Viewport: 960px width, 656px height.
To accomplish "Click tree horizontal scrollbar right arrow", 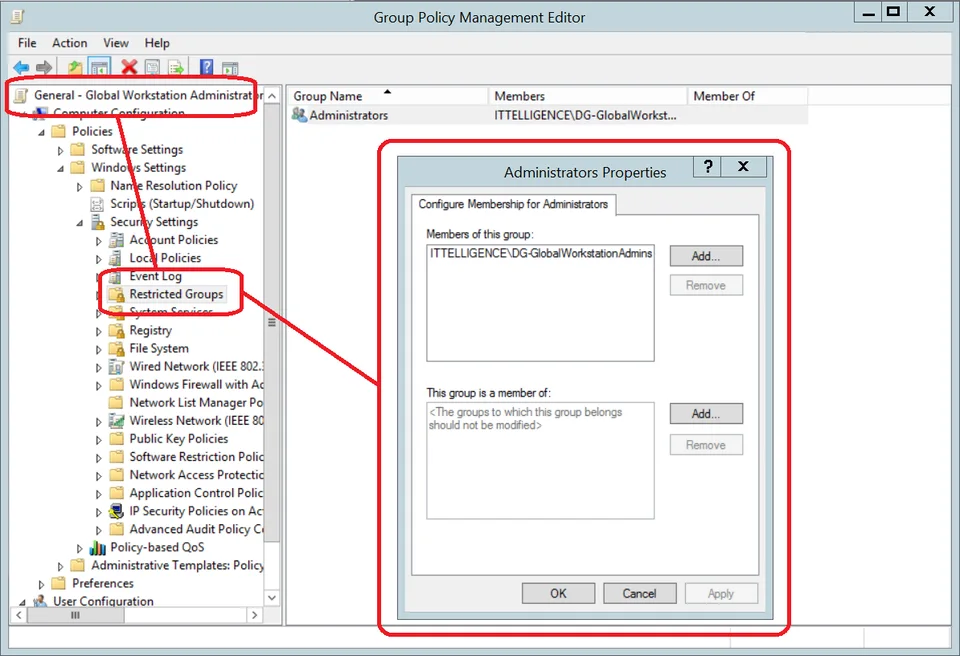I will (x=255, y=615).
